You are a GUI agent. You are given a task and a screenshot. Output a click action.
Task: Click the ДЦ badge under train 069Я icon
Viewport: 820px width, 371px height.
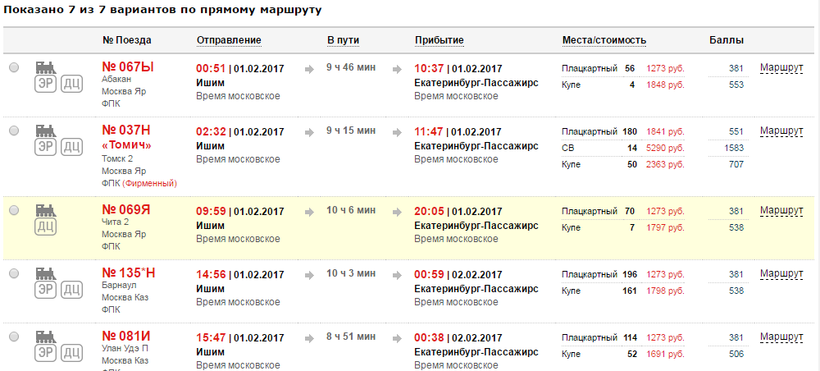45,227
